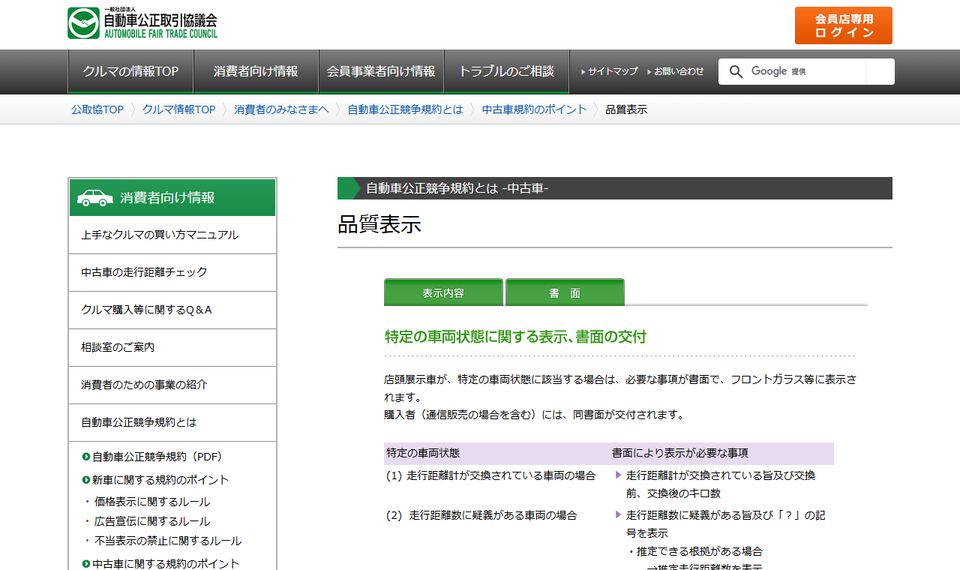Click row (1) 走行距離計が交換されている車両の場合
The image size is (960, 570).
(490, 476)
